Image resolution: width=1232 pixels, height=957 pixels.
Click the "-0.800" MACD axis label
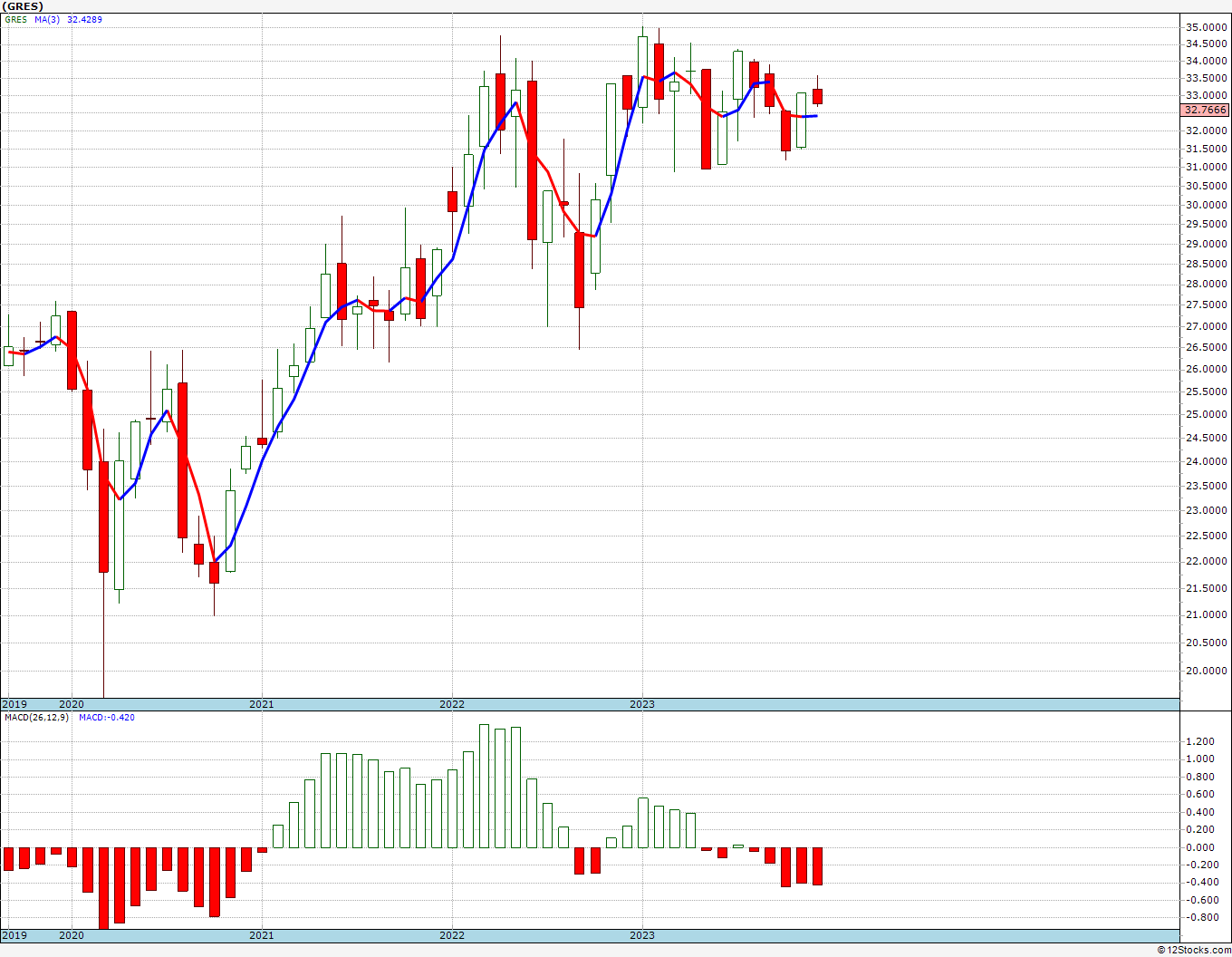(x=1201, y=918)
